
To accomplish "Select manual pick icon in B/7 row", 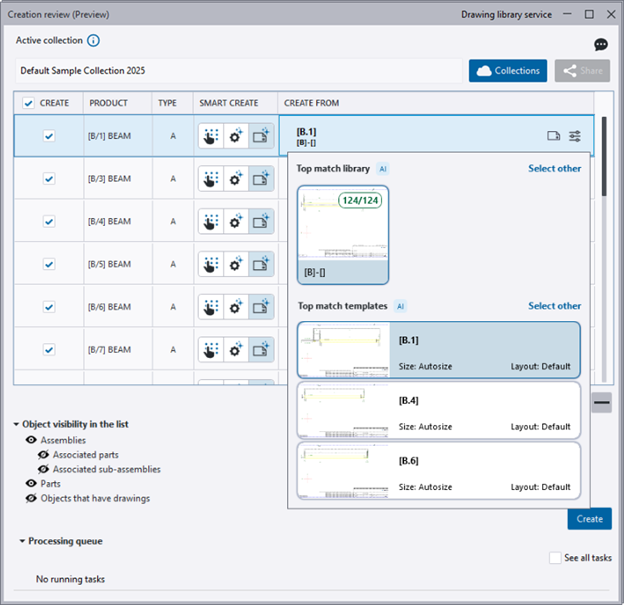I will point(211,350).
